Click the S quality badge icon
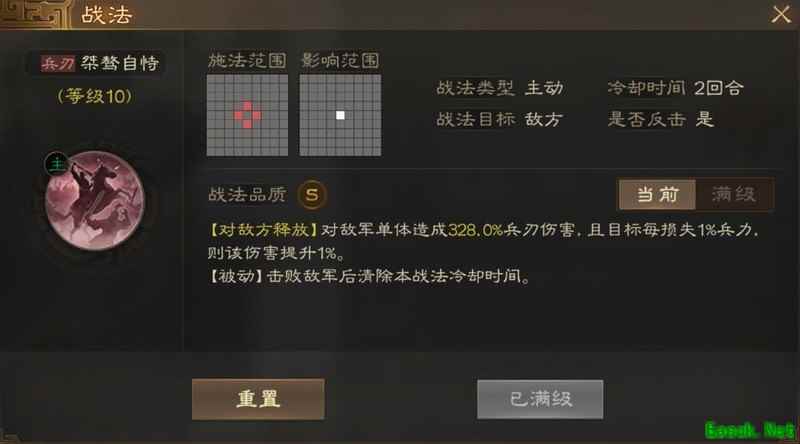The width and height of the screenshot is (800, 444). coord(312,194)
